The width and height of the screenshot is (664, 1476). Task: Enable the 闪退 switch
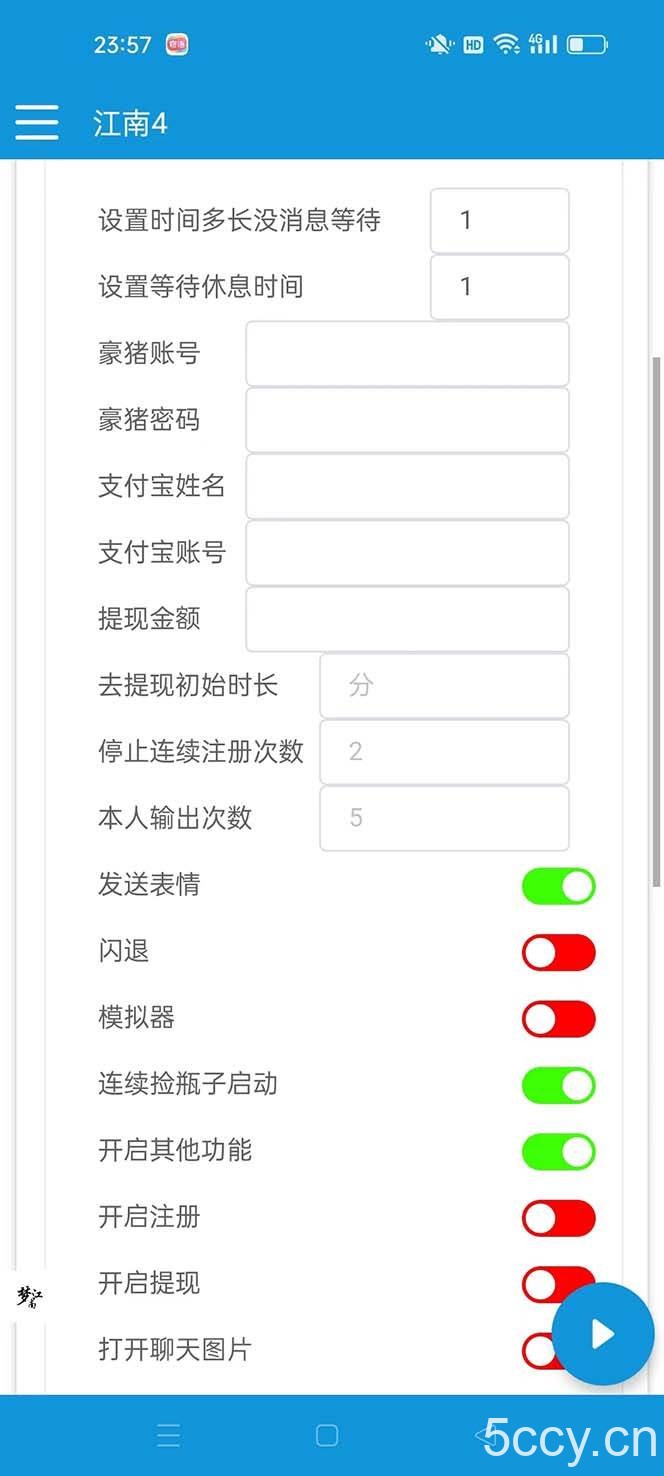(x=558, y=952)
